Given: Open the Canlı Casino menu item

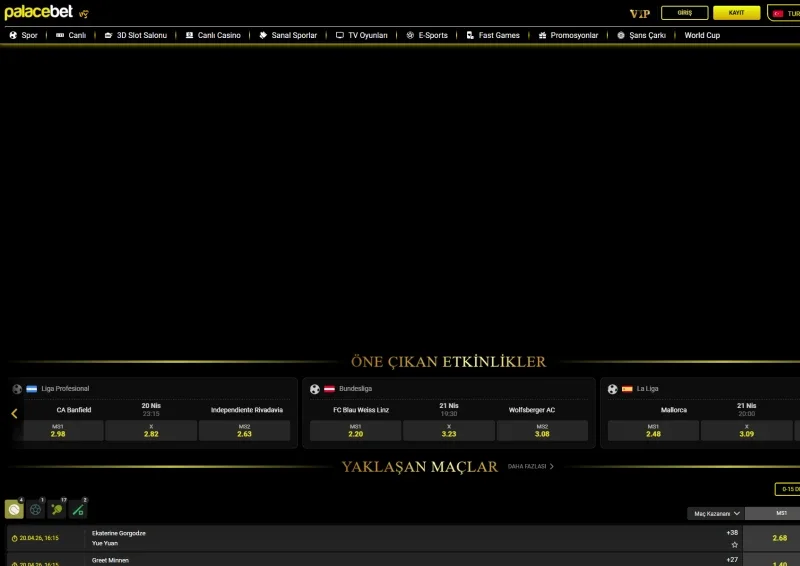Looking at the screenshot, I should point(213,35).
